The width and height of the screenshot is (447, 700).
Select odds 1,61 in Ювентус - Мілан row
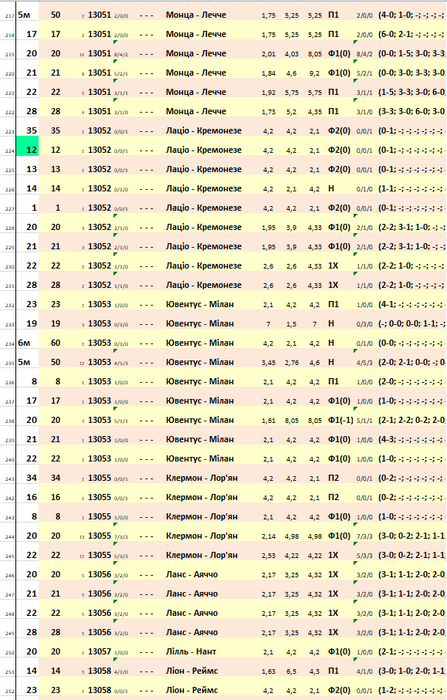268,421
